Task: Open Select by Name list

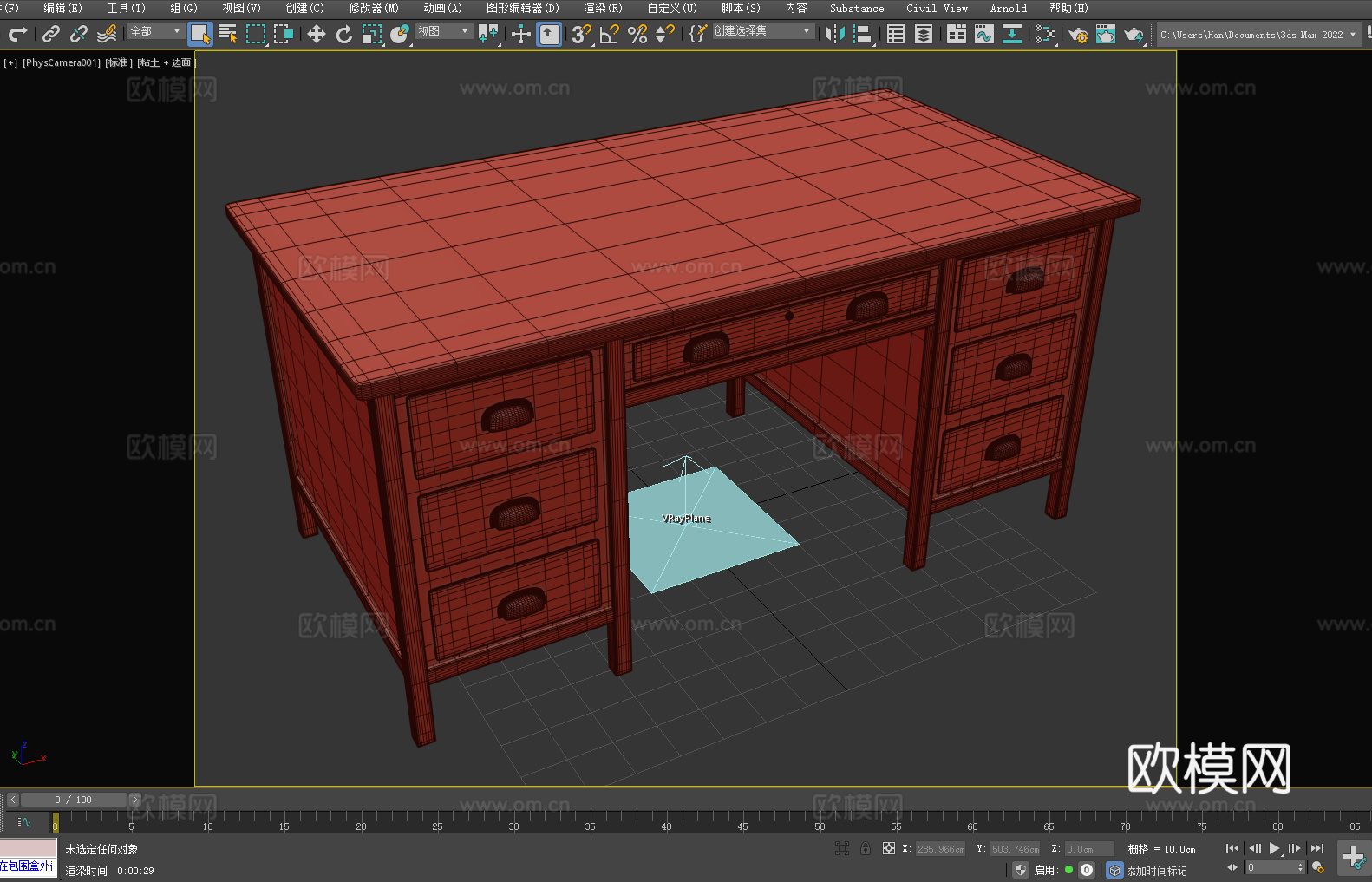Action: tap(228, 34)
